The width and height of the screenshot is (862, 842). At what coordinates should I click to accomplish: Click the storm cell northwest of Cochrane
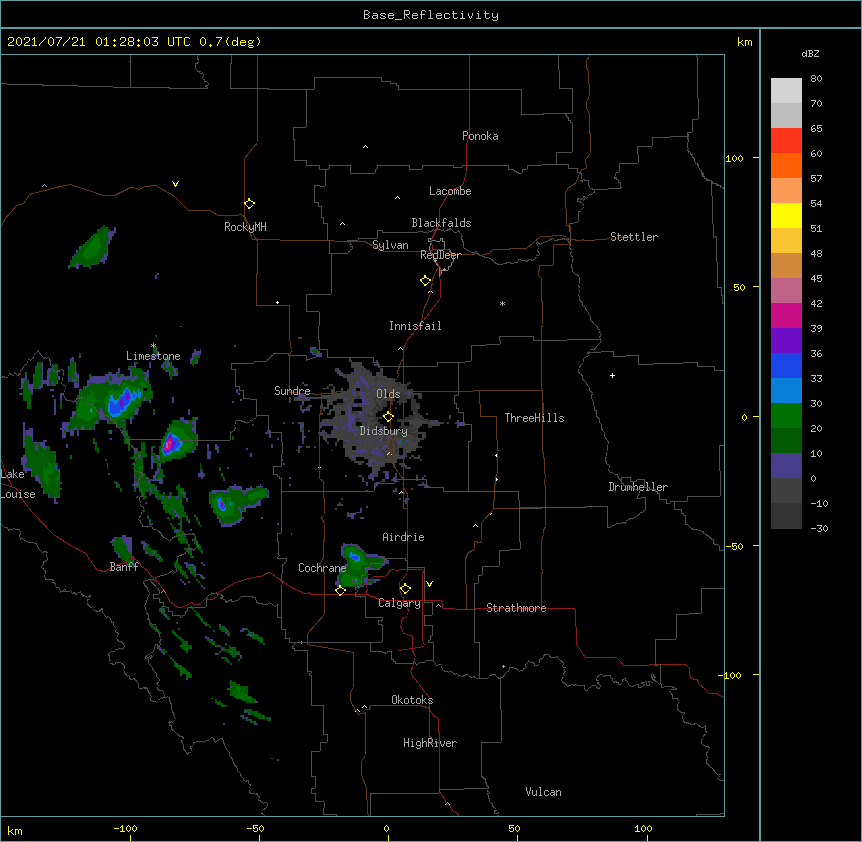[360, 565]
